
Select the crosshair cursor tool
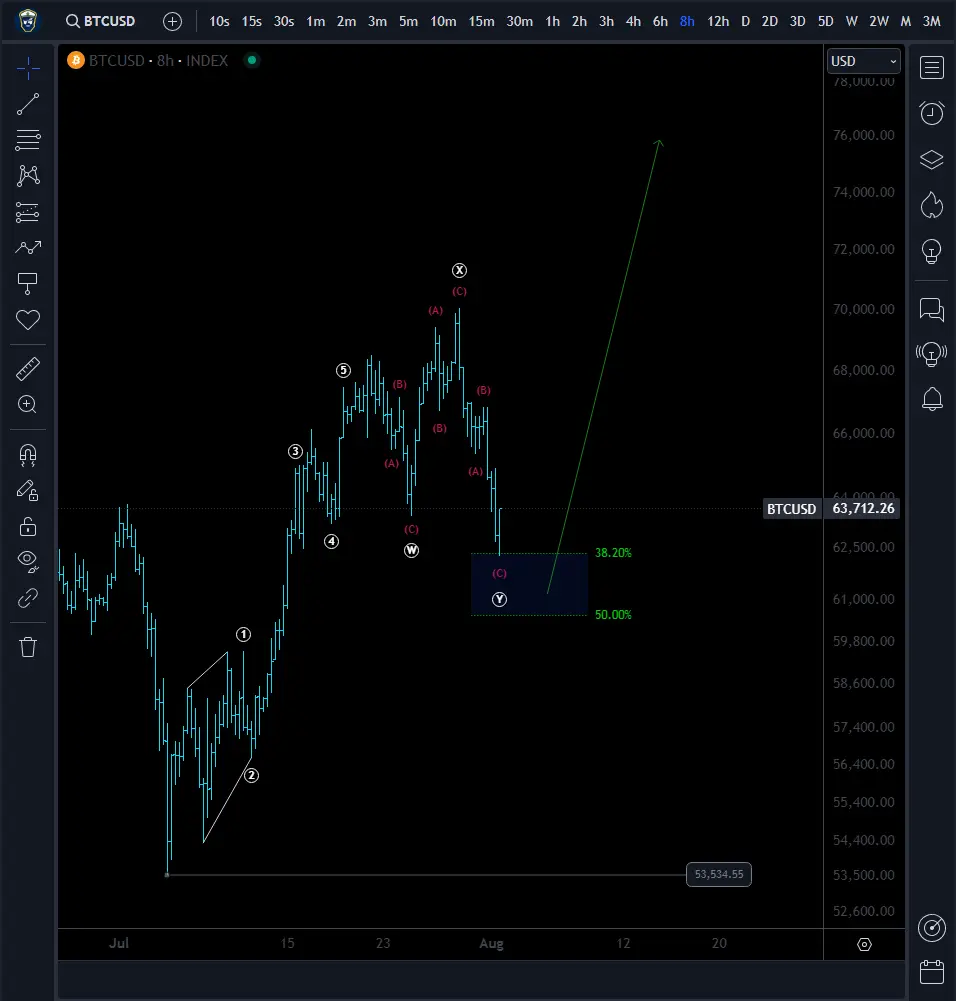[28, 68]
